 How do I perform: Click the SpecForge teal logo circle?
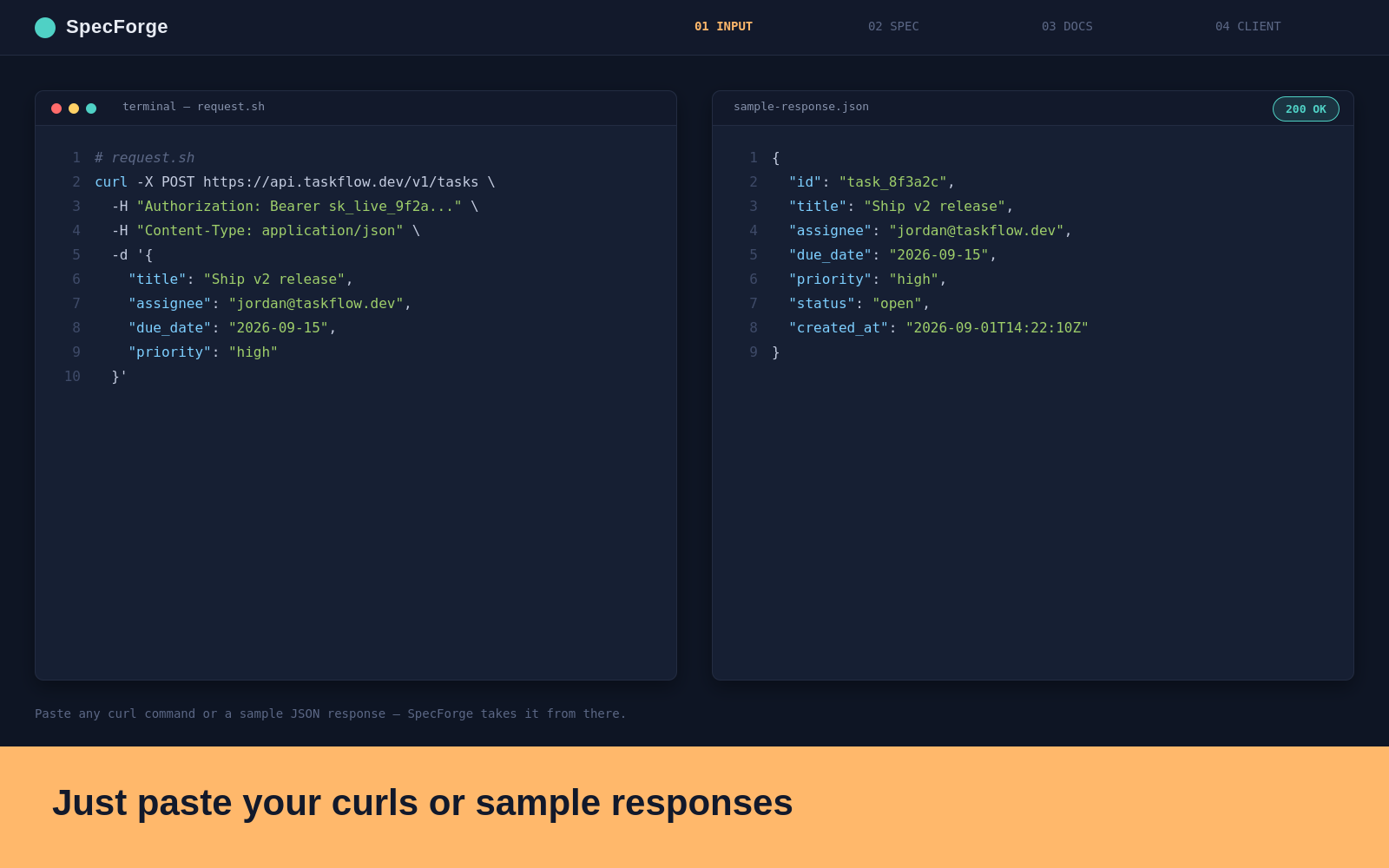45,28
